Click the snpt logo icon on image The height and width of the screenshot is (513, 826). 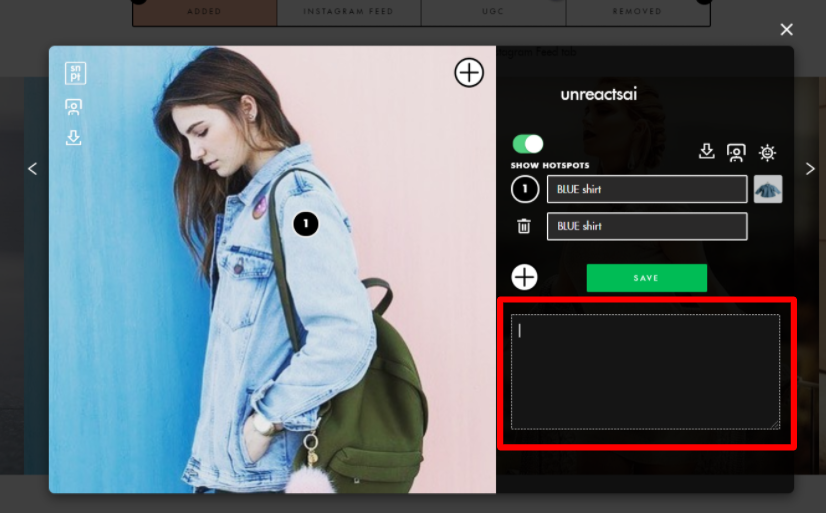[x=75, y=73]
